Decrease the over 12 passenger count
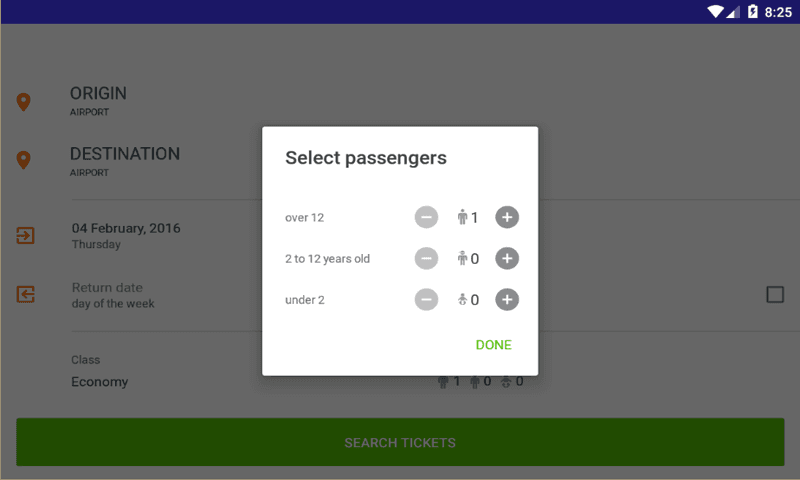This screenshot has width=800, height=480. click(426, 217)
